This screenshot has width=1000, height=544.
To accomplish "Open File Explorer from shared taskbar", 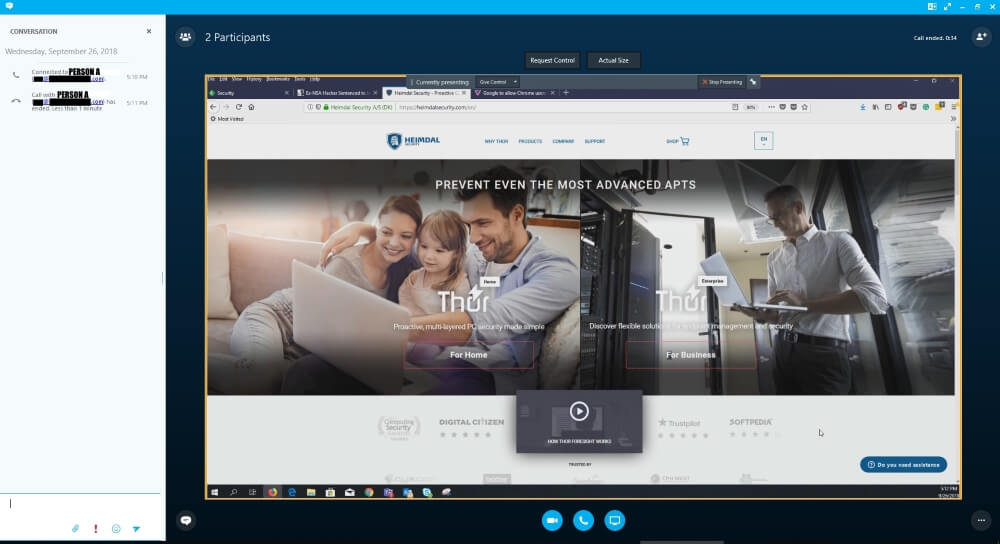I will point(311,492).
